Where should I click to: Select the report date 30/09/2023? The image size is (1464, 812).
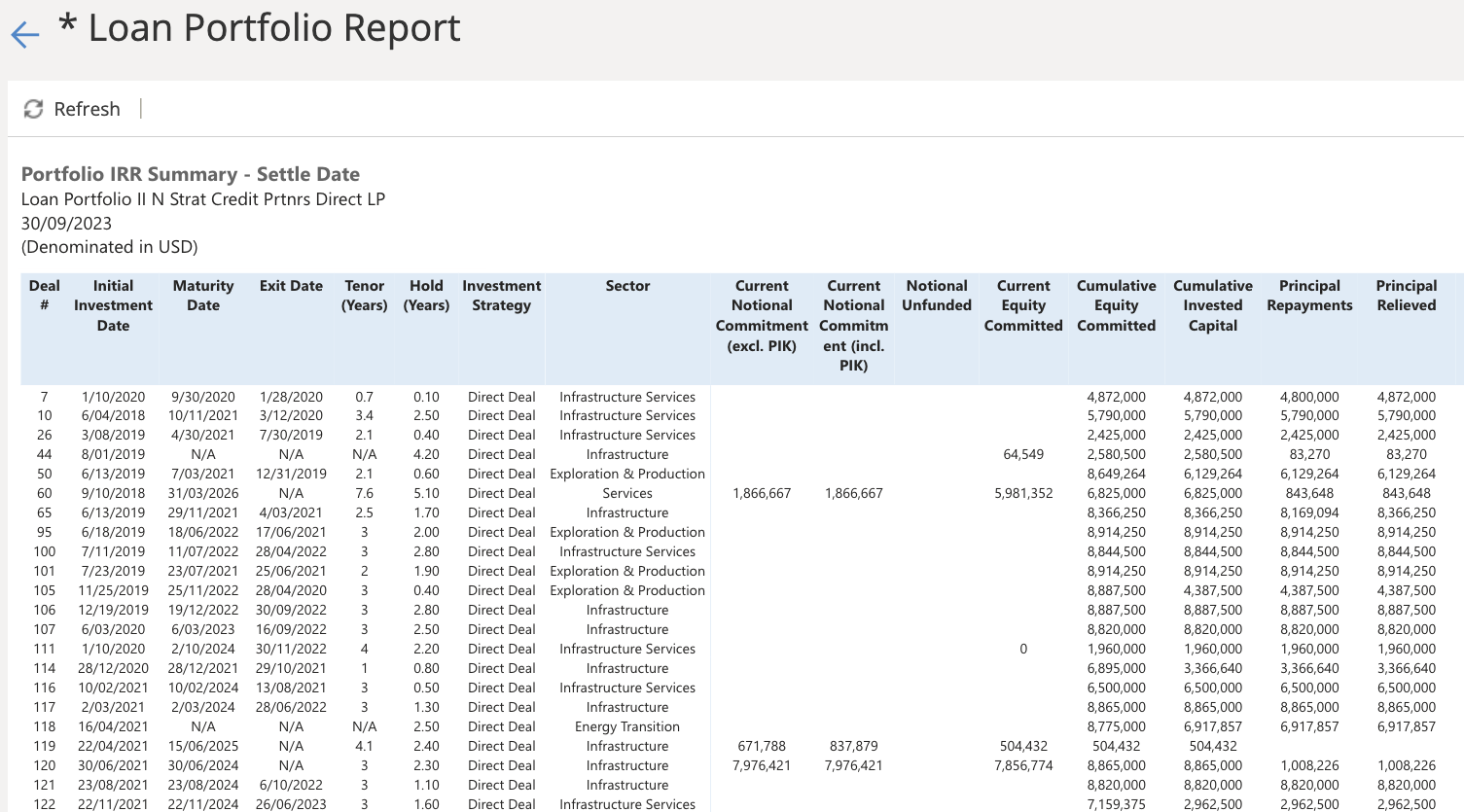(66, 224)
